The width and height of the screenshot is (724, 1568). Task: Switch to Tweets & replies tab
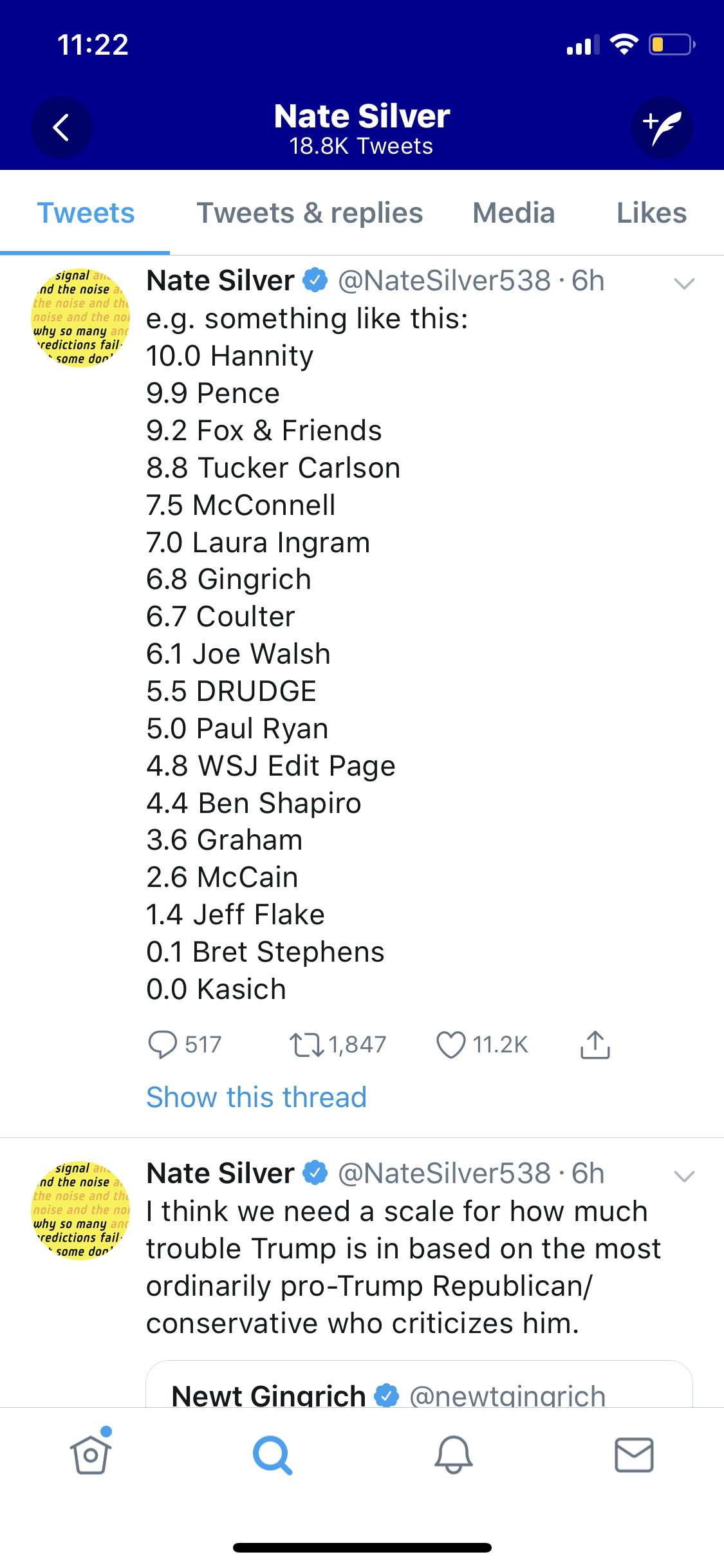pos(310,213)
